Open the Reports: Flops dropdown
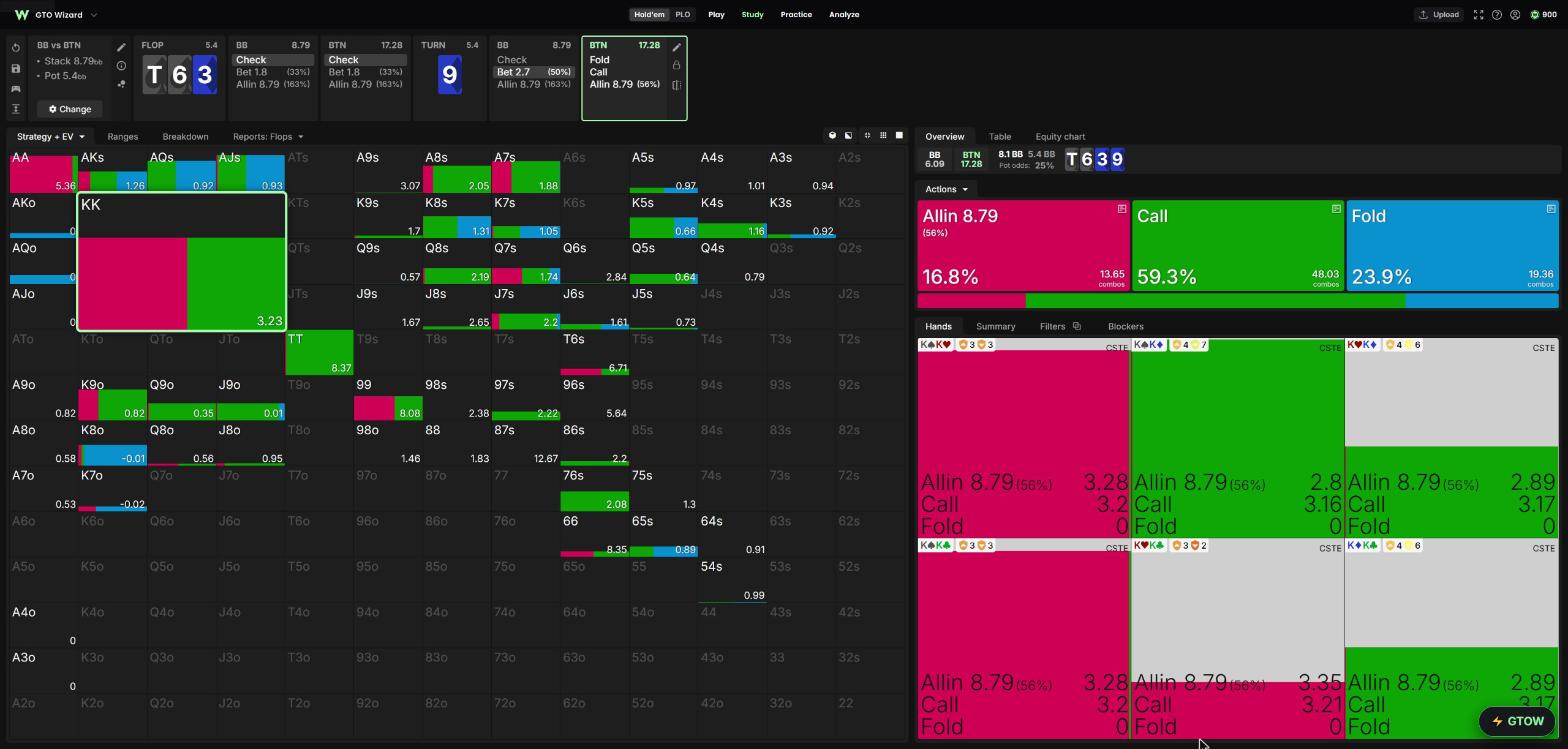Viewport: 1568px width, 749px height. click(268, 137)
